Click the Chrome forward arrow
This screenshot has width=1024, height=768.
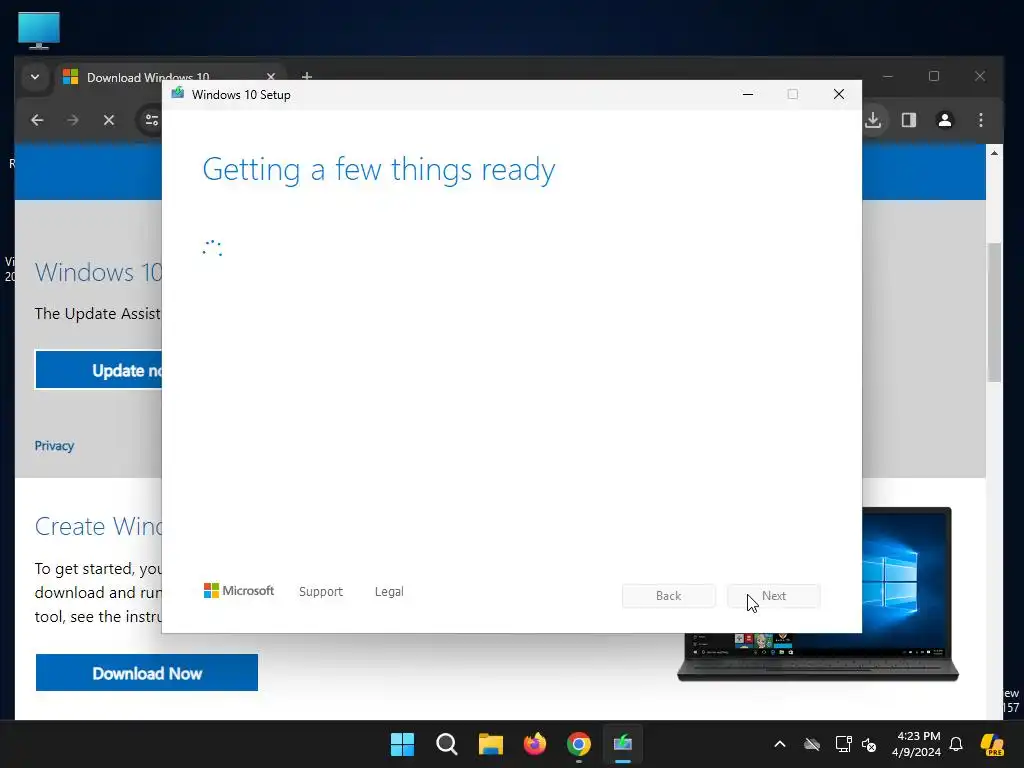(73, 120)
